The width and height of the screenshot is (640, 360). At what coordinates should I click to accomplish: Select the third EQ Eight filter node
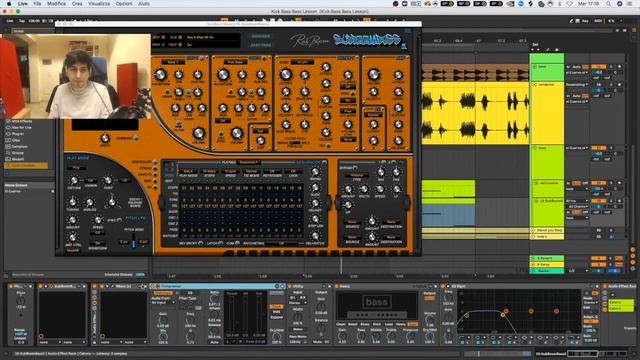531,311
